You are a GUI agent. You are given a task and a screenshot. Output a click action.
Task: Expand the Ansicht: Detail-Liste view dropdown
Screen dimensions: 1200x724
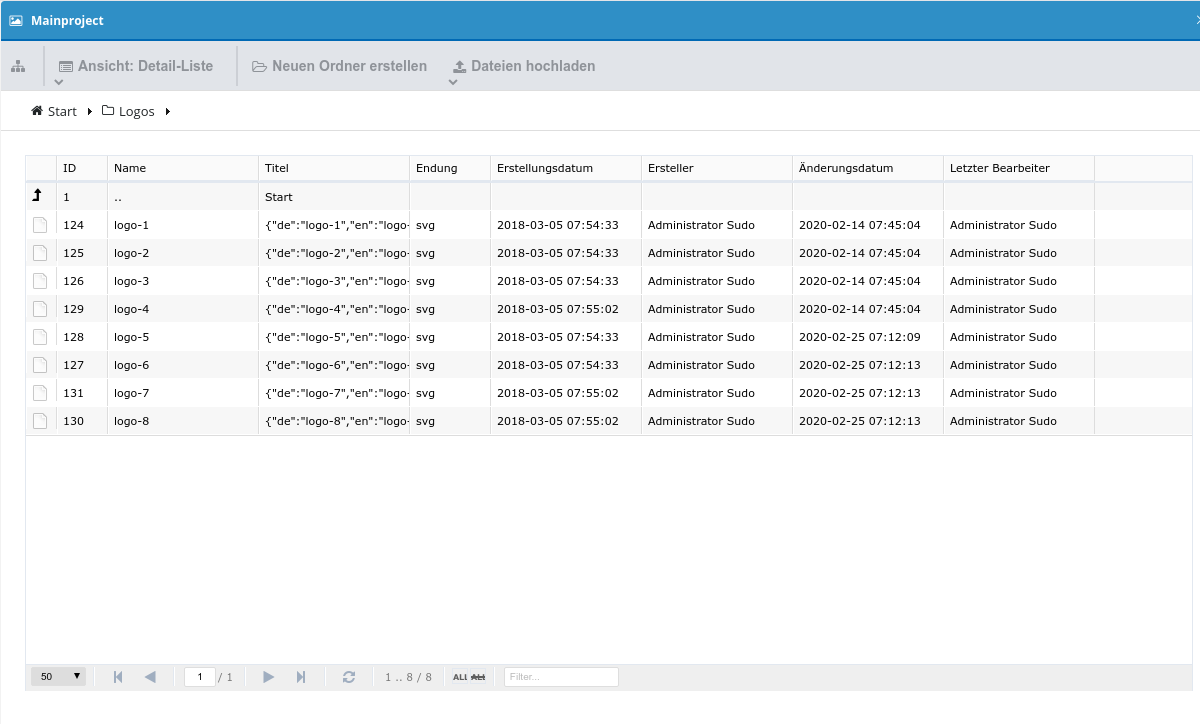(x=59, y=82)
